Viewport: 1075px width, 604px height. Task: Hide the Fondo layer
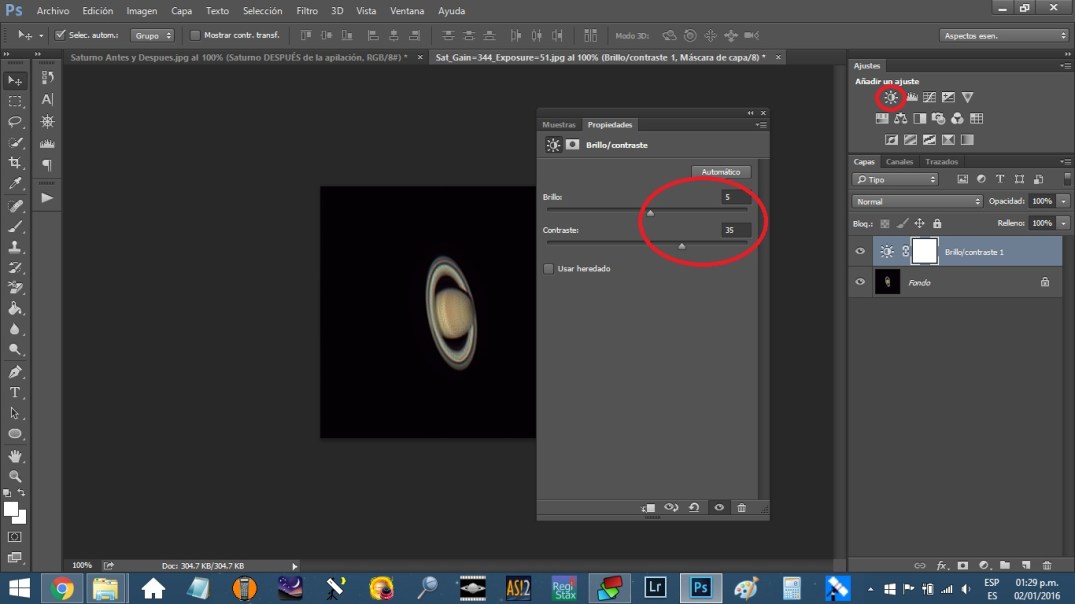(x=860, y=283)
